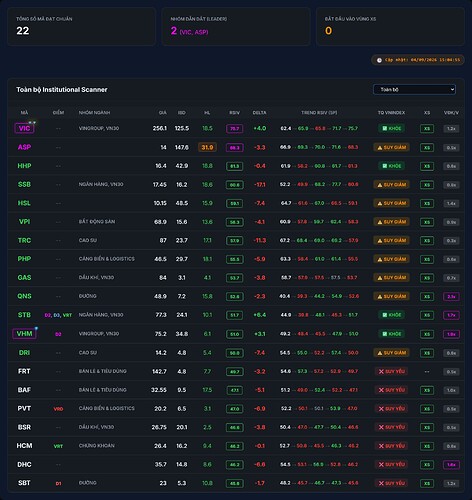Click the SUY YẾU badge in BSR row
The width and height of the screenshot is (472, 500).
pos(391,427)
